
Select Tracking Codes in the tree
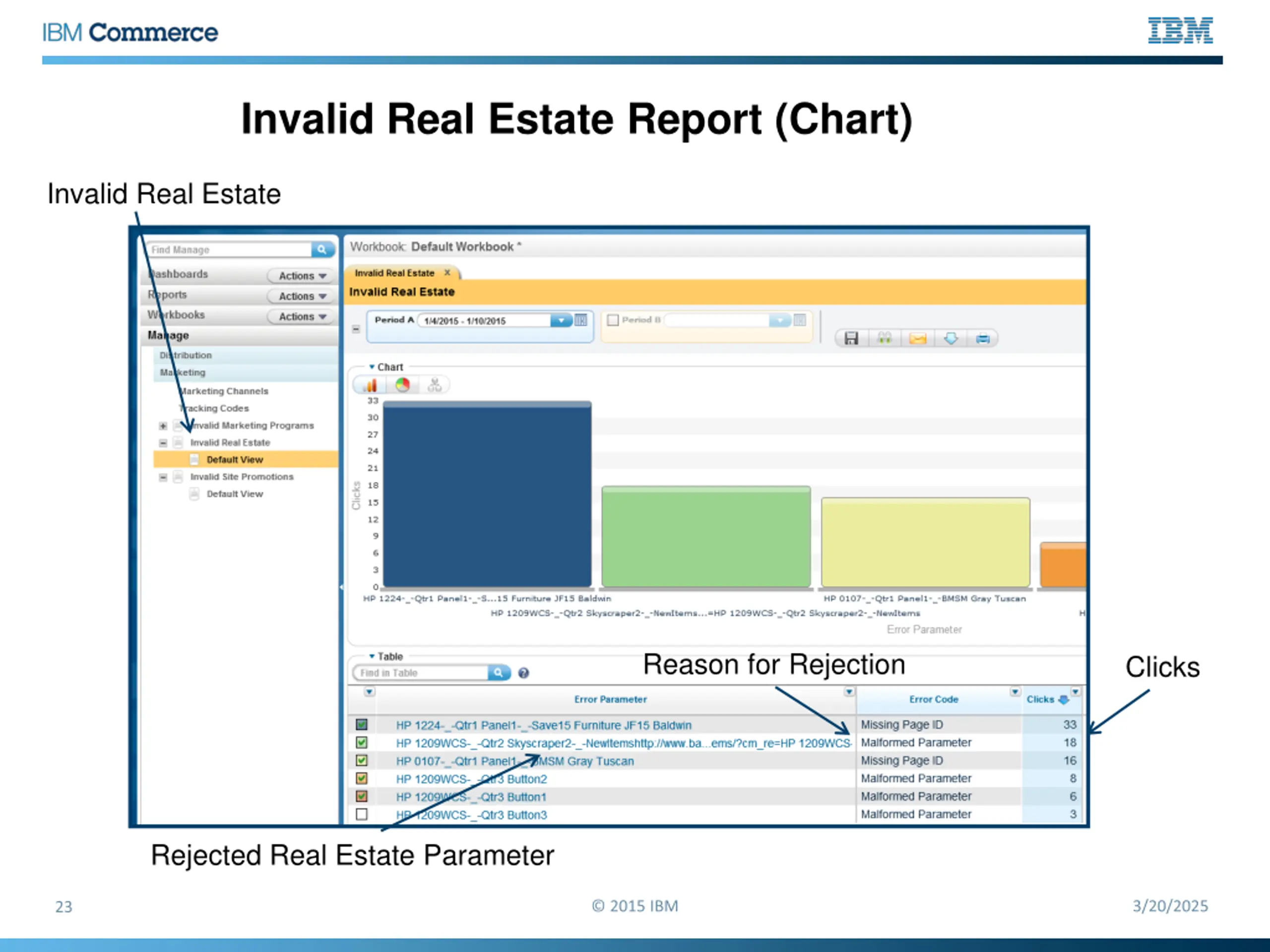click(x=214, y=409)
